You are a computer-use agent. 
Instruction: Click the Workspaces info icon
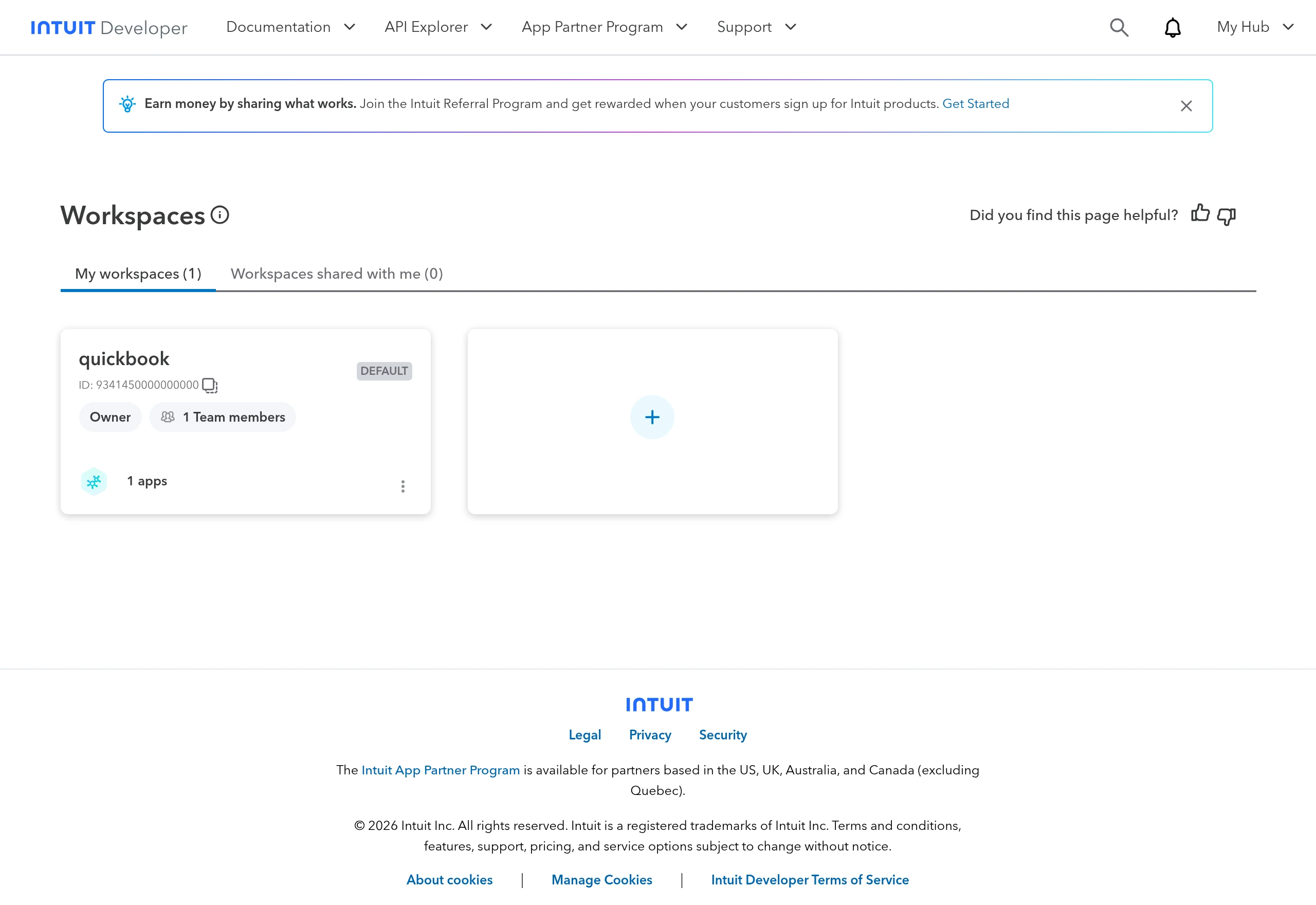click(220, 215)
